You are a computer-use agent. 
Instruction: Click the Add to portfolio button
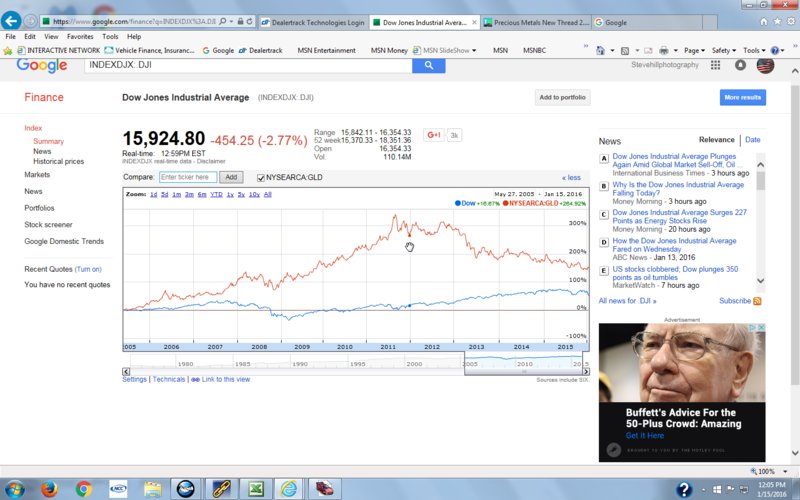coord(562,97)
